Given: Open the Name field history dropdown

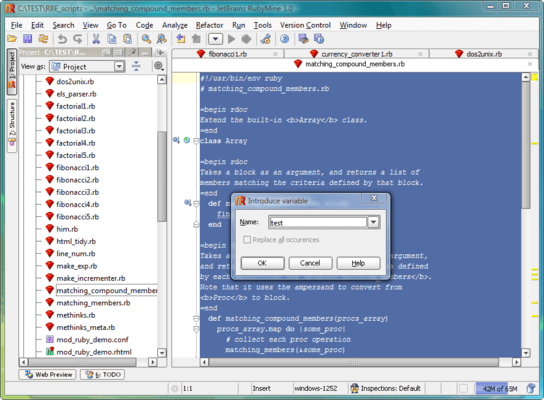Looking at the screenshot, I should (x=373, y=222).
